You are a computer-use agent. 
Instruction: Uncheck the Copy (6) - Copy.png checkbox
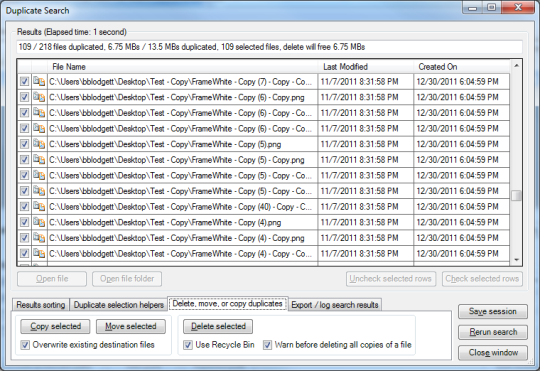tap(24, 97)
